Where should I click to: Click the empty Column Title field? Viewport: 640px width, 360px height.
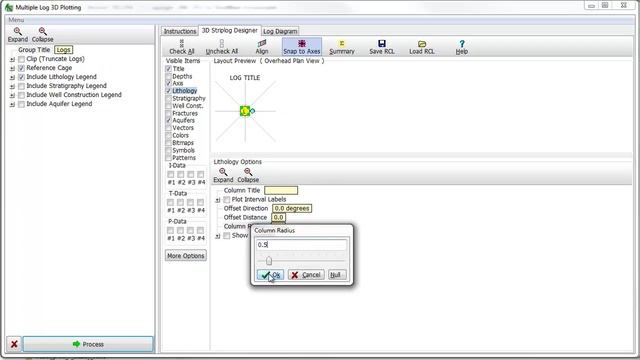coord(281,190)
